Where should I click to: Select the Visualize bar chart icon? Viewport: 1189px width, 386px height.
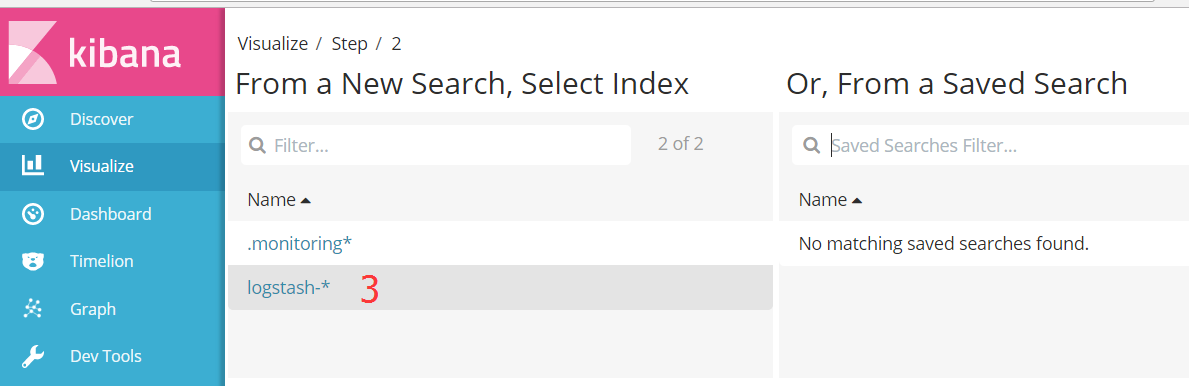[33, 165]
